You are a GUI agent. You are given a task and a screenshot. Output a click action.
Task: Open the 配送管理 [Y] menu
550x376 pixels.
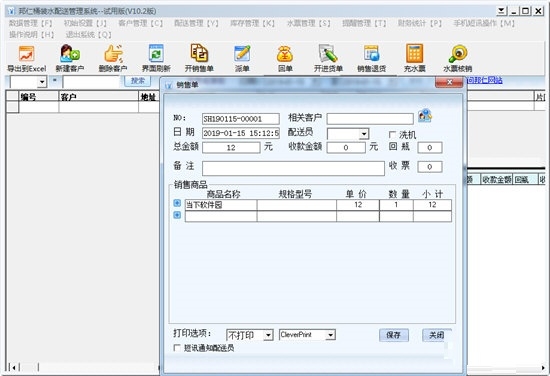pos(196,24)
